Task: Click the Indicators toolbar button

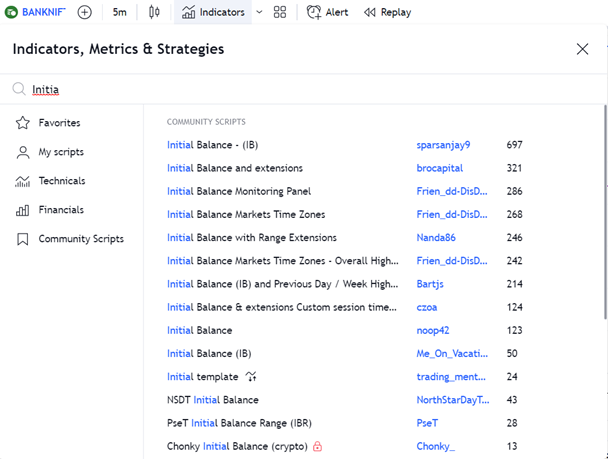Action: click(213, 12)
